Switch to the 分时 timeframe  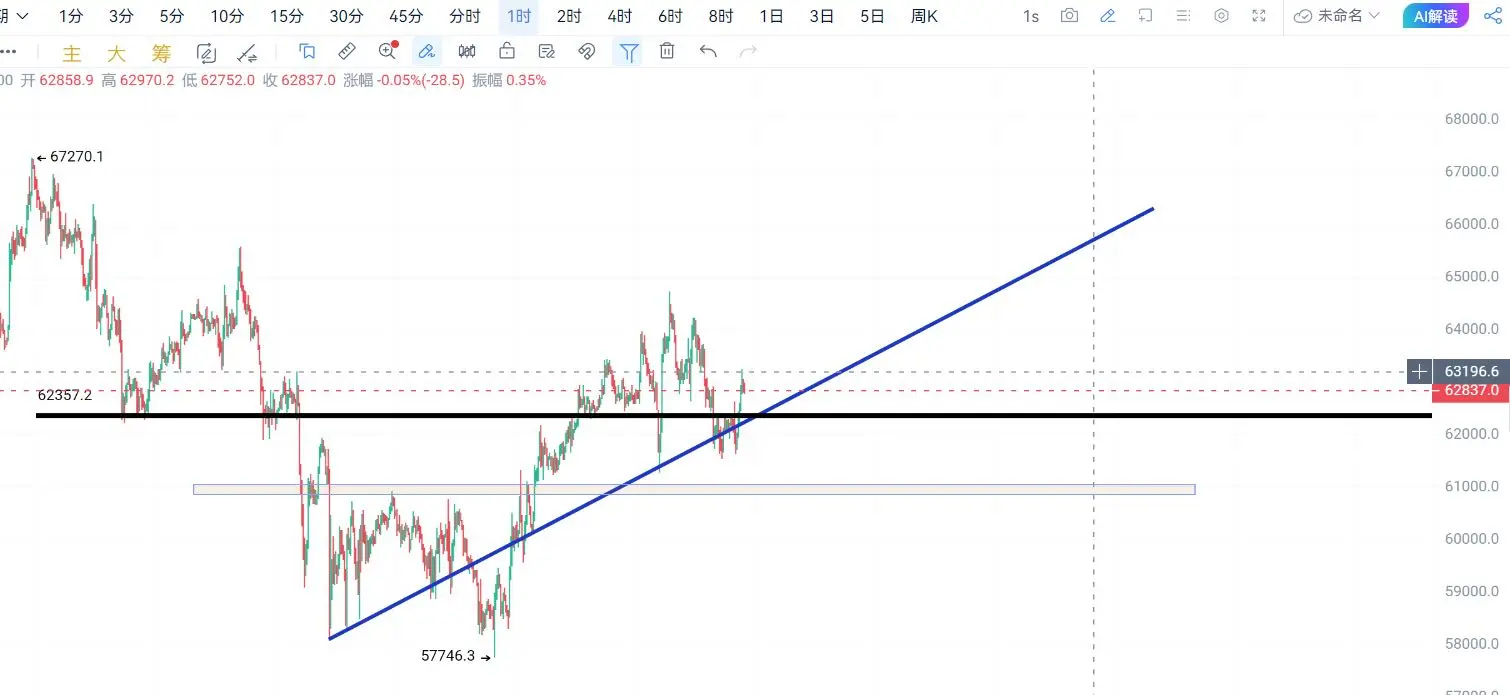point(465,16)
